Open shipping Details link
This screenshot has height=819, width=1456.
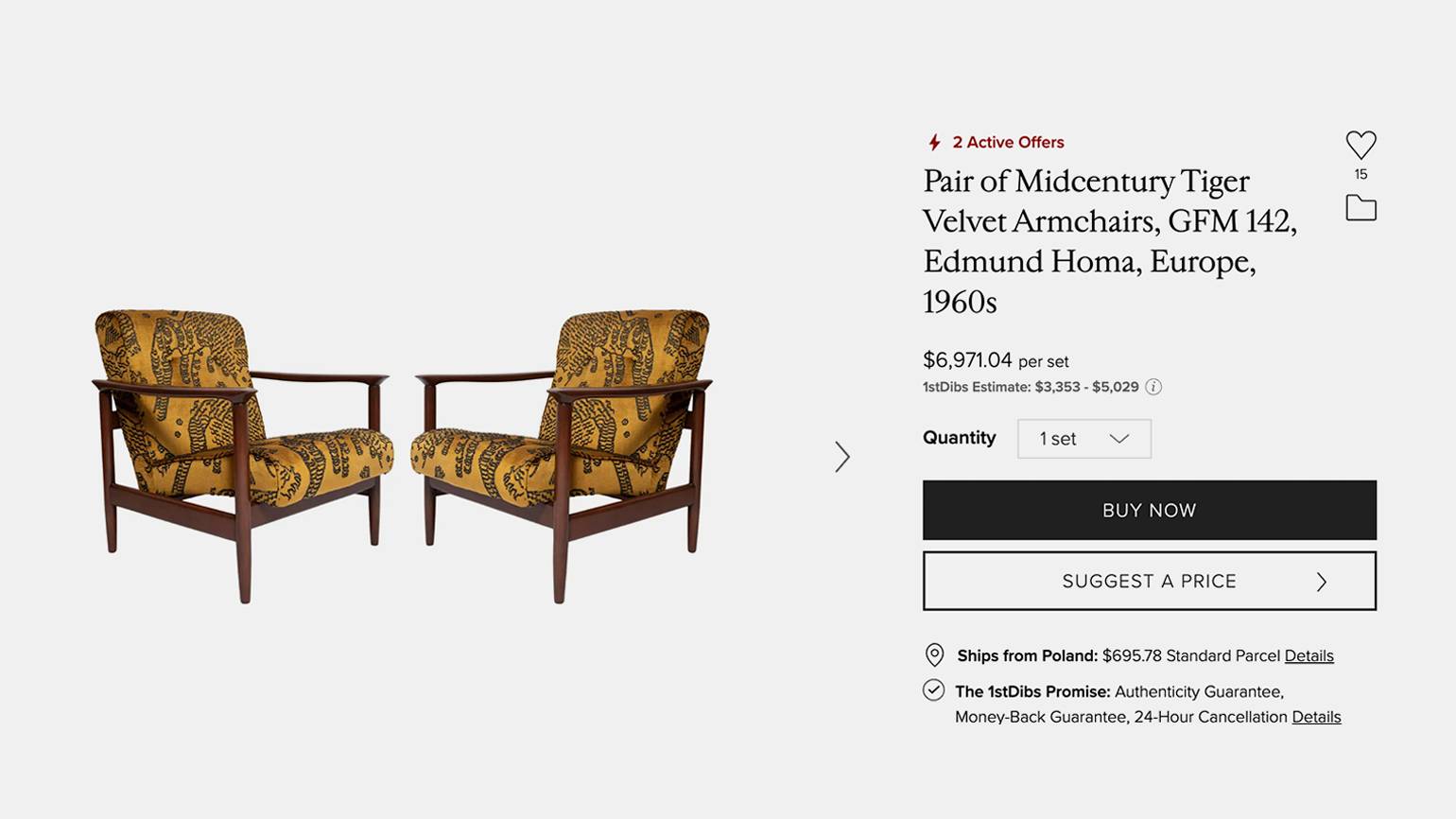point(1309,655)
